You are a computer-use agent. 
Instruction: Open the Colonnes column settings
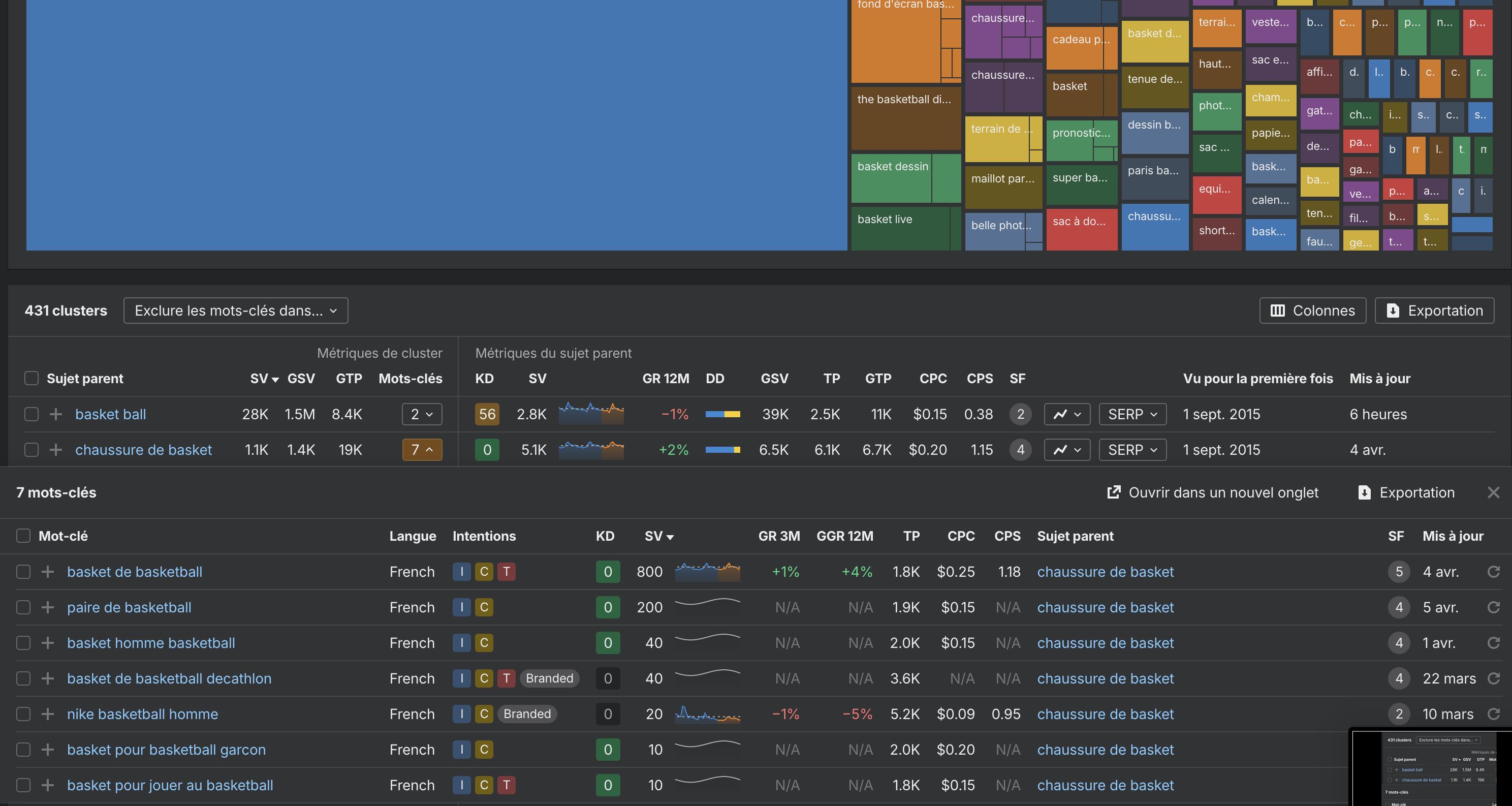[x=1312, y=311]
